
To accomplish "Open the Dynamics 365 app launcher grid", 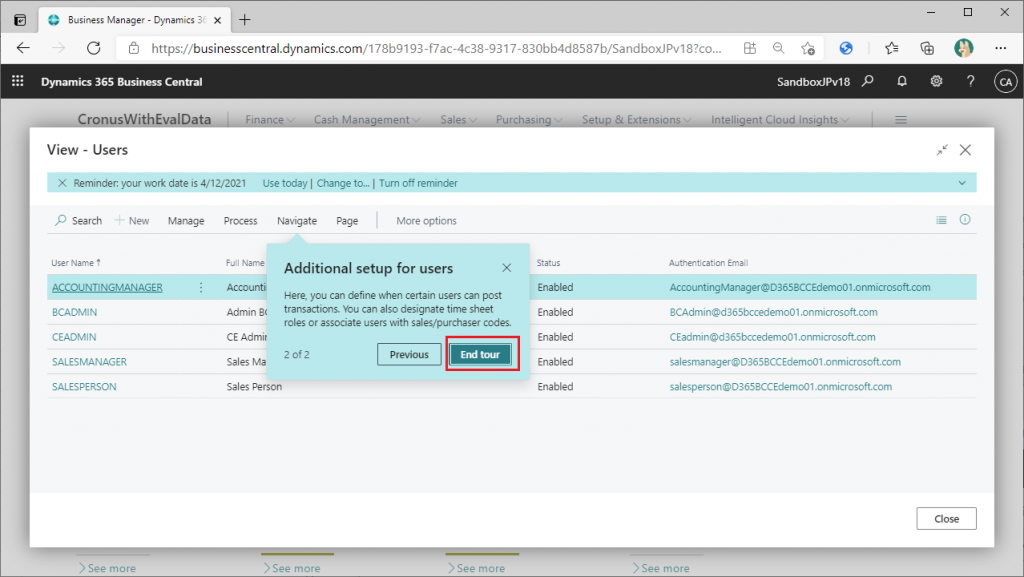I will 18,81.
